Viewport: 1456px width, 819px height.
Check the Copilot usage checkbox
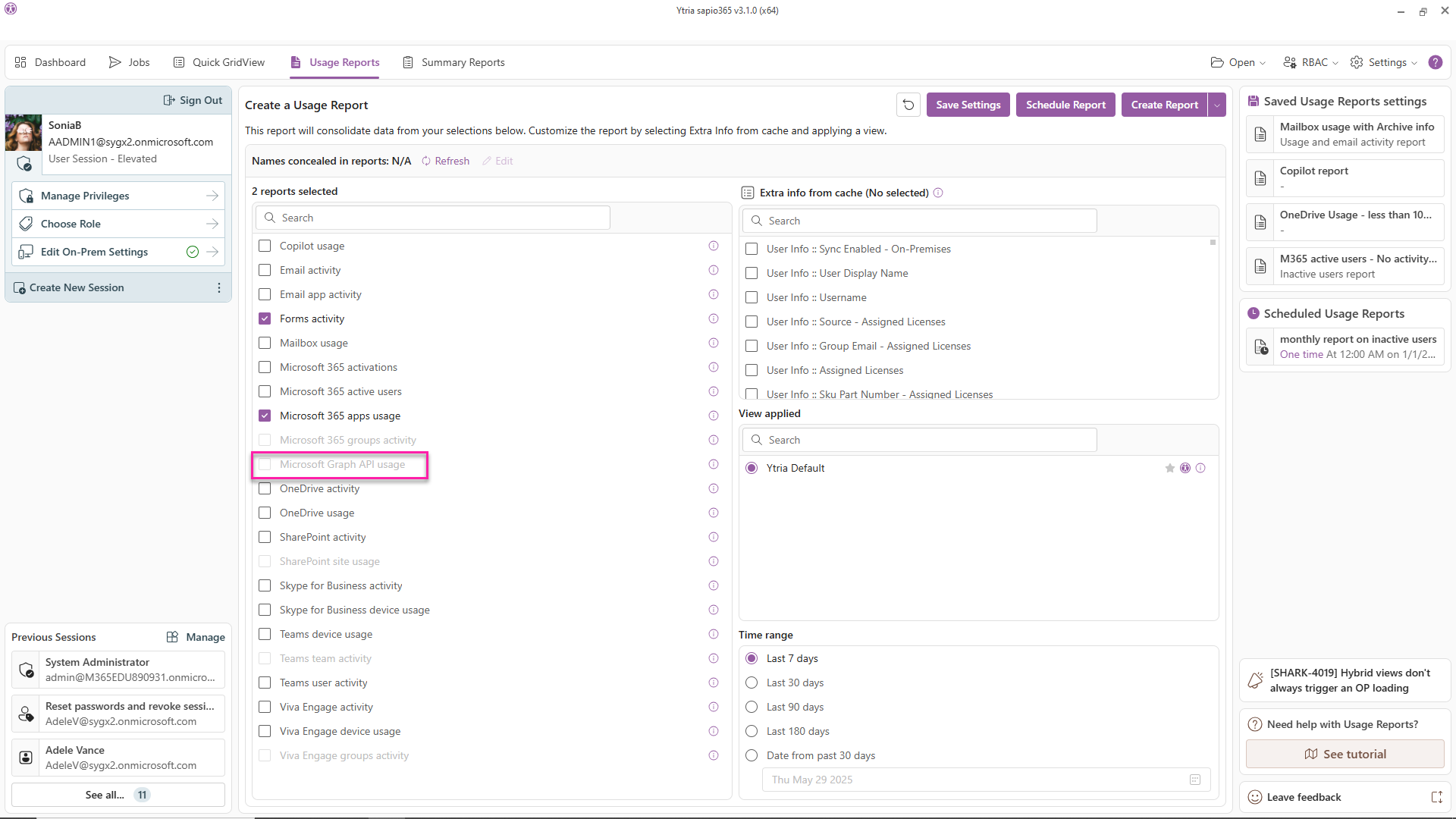pyautogui.click(x=265, y=246)
